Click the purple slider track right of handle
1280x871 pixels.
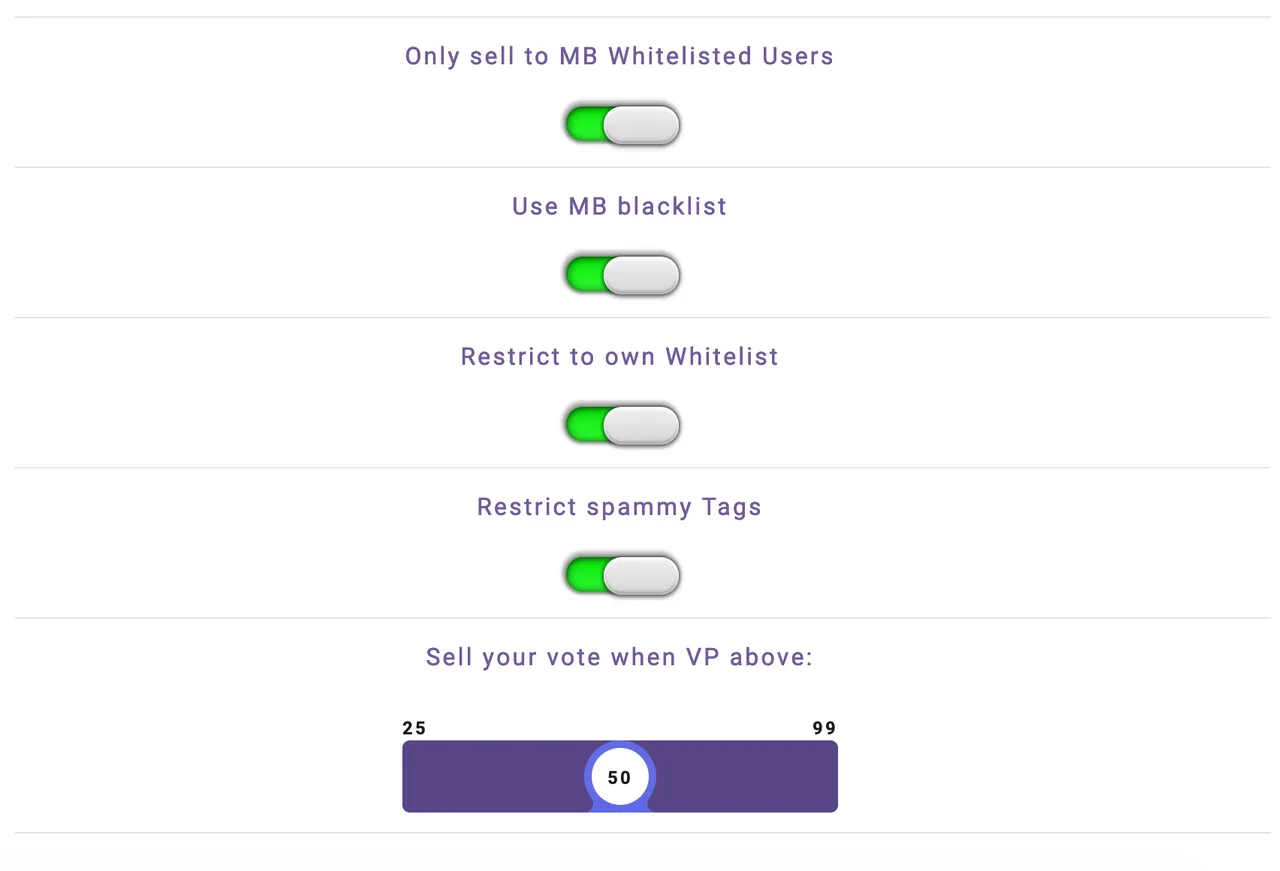coord(746,776)
